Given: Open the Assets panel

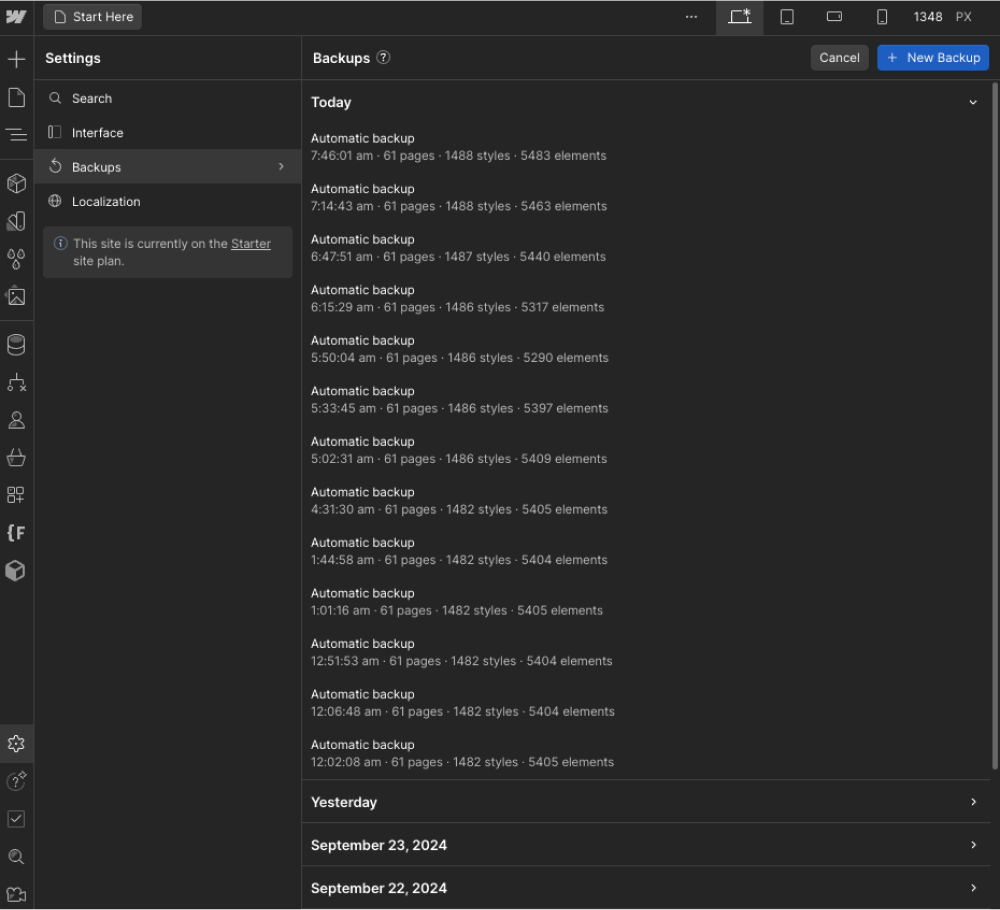Looking at the screenshot, I should point(16,296).
